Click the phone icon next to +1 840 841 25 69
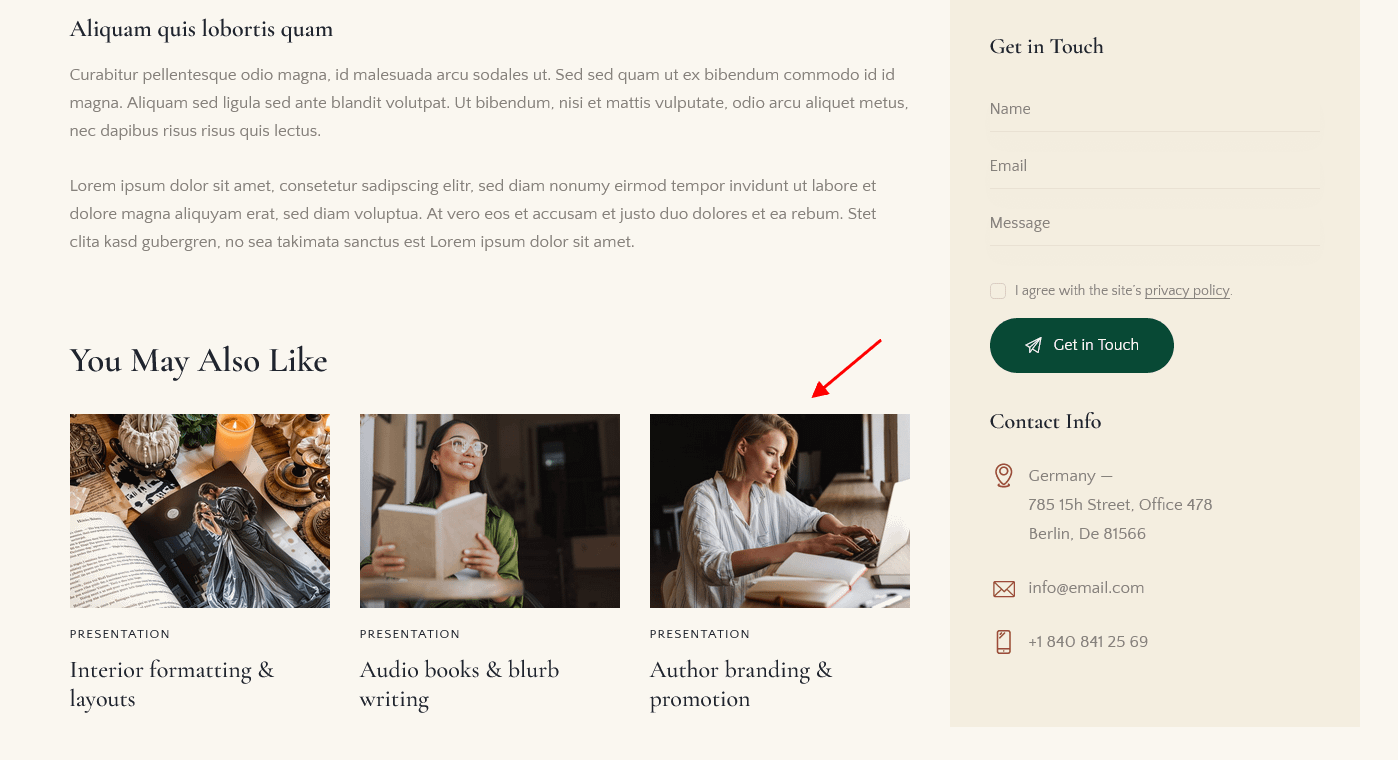 pyautogui.click(x=1003, y=642)
